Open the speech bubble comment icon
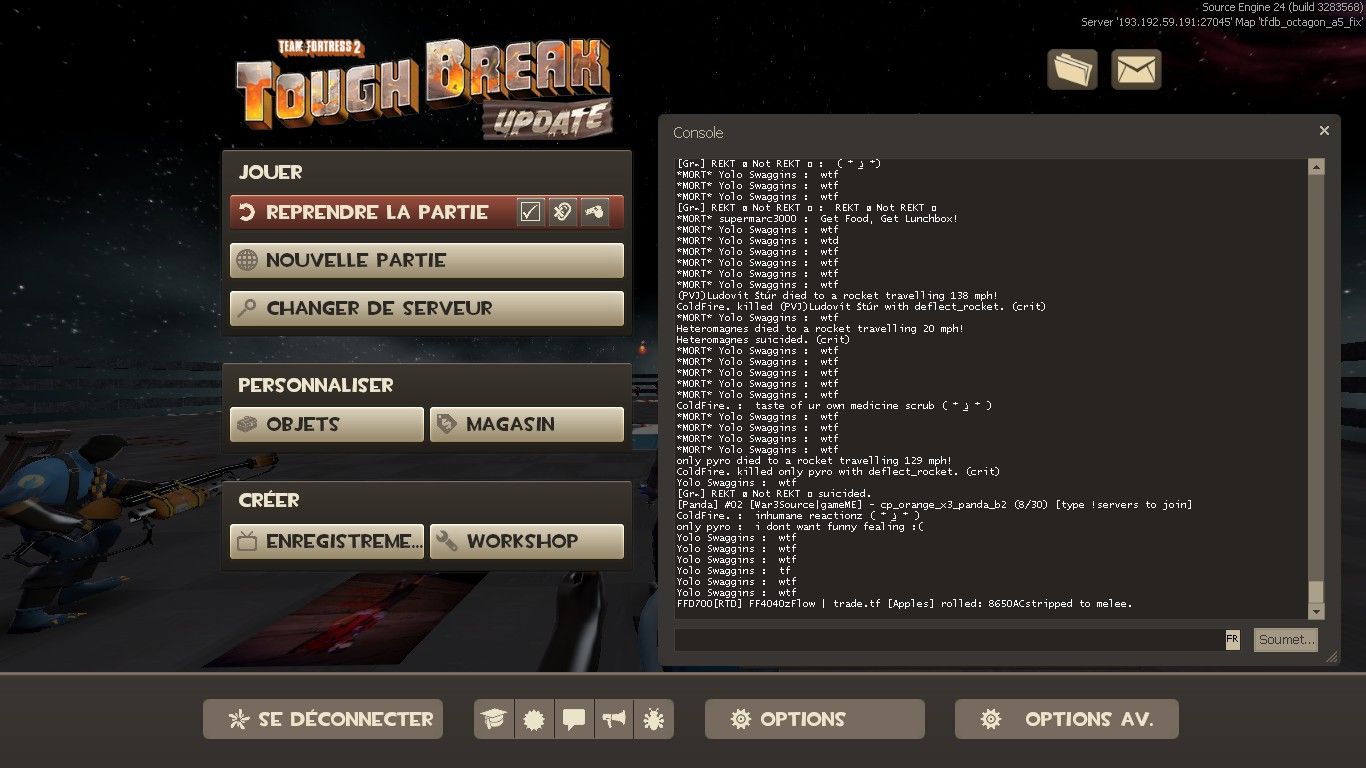1366x768 pixels. tap(574, 719)
